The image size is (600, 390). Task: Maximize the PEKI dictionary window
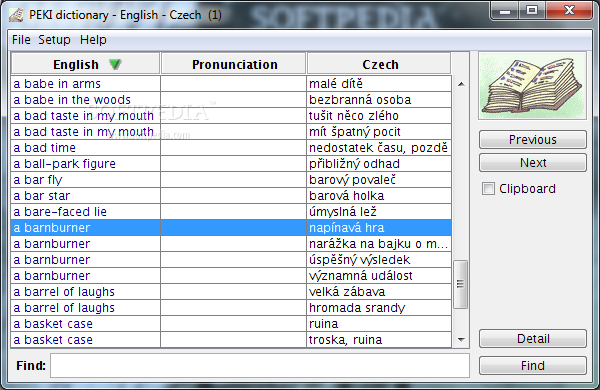532,10
